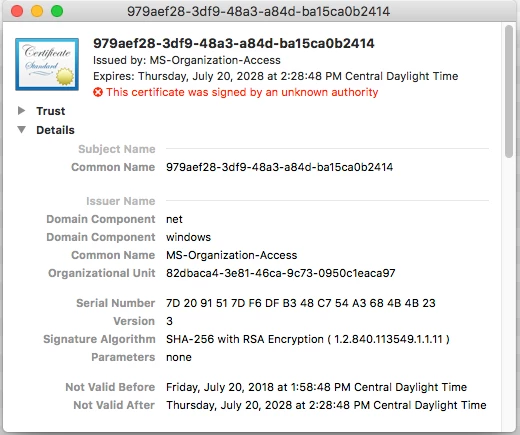Click the Issued by MS-Organization-Access line
520x435 pixels.
(x=187, y=60)
